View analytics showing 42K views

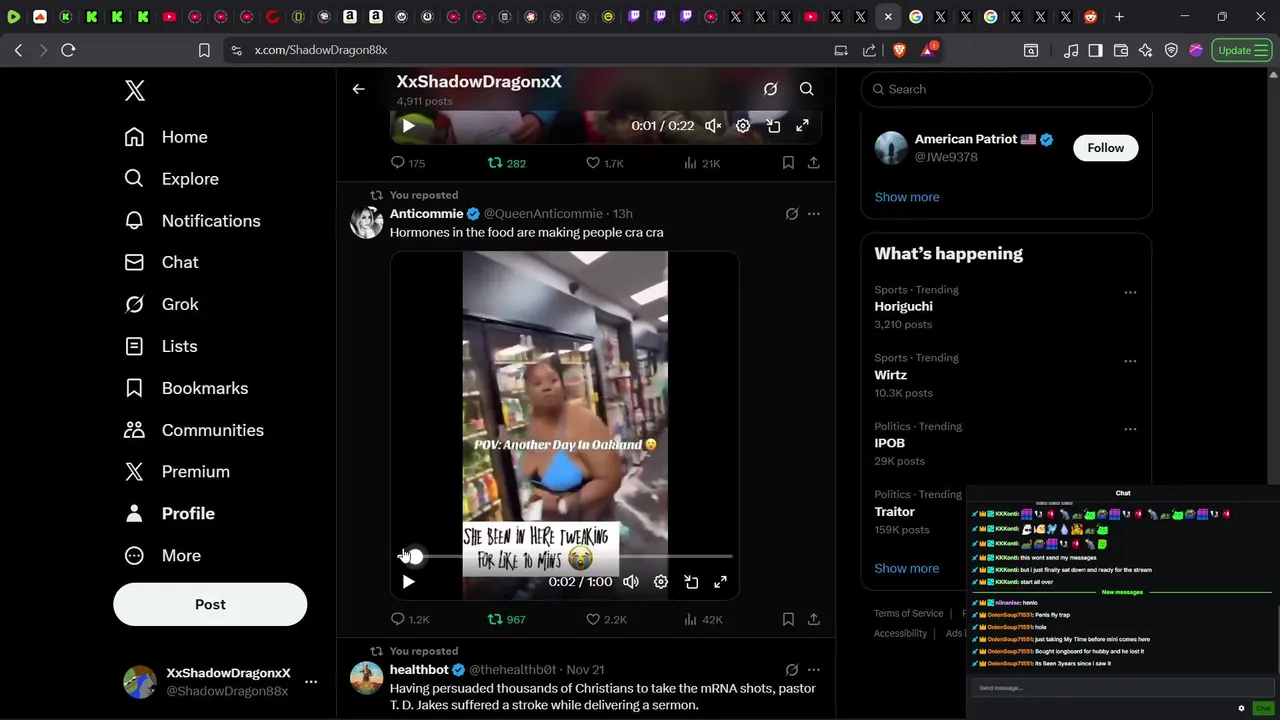pos(703,619)
